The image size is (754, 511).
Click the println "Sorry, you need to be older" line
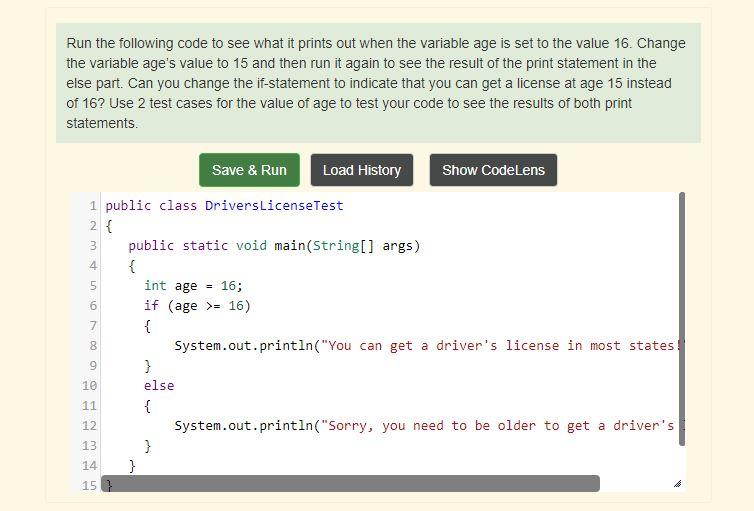click(427, 426)
